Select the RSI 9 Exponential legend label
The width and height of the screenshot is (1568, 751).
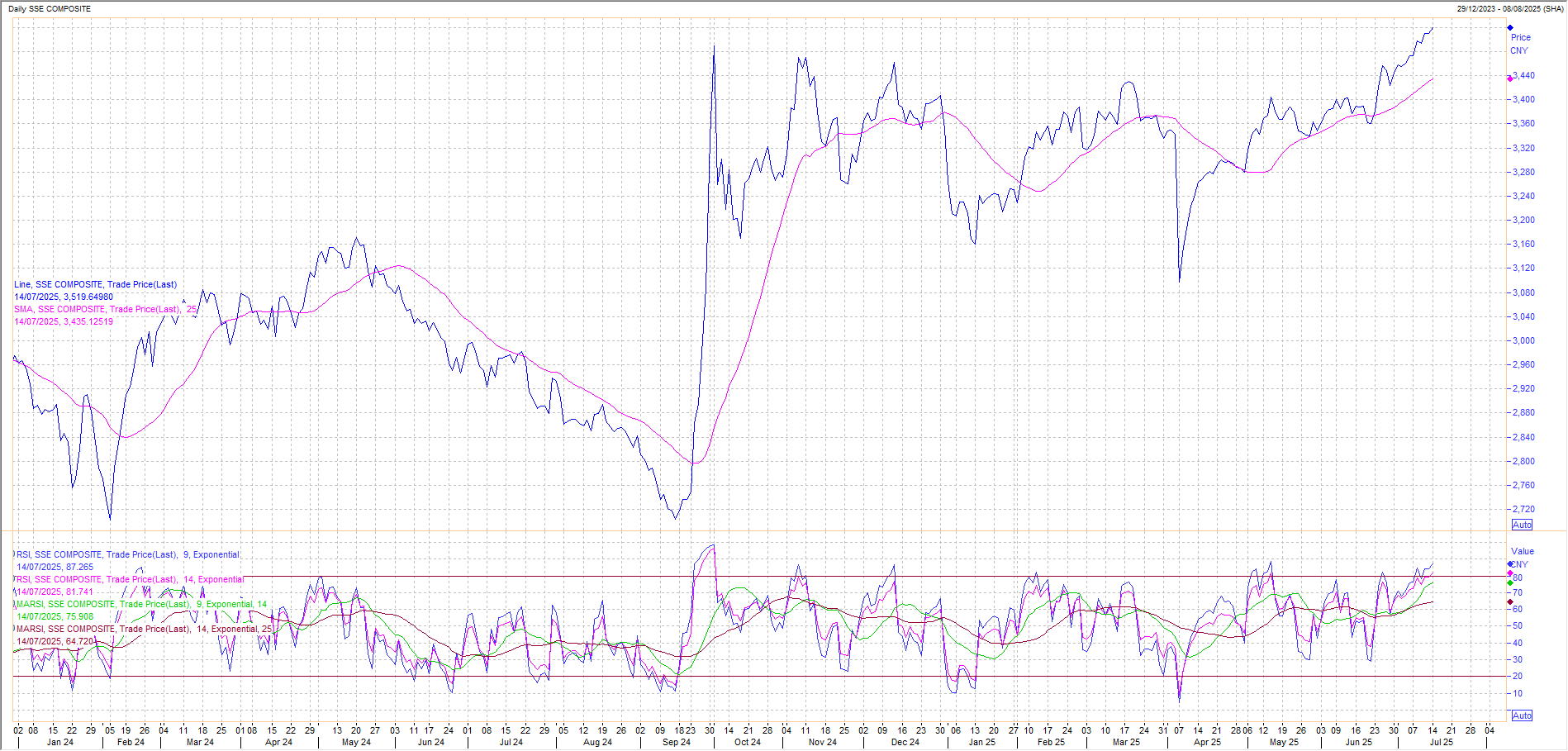(128, 554)
